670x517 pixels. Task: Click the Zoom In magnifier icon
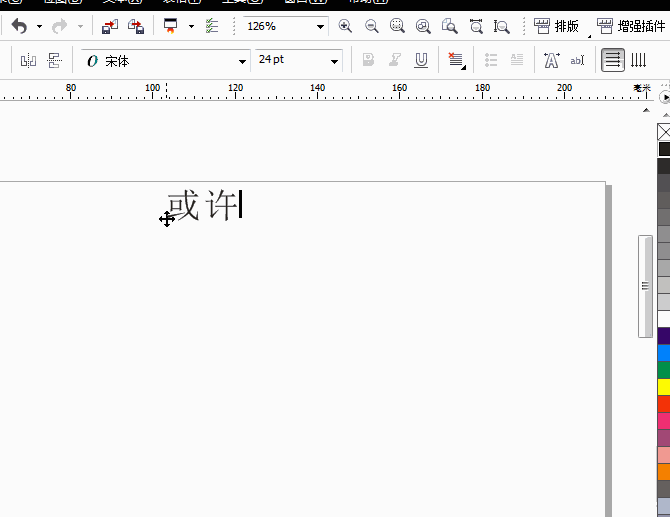pos(345,26)
